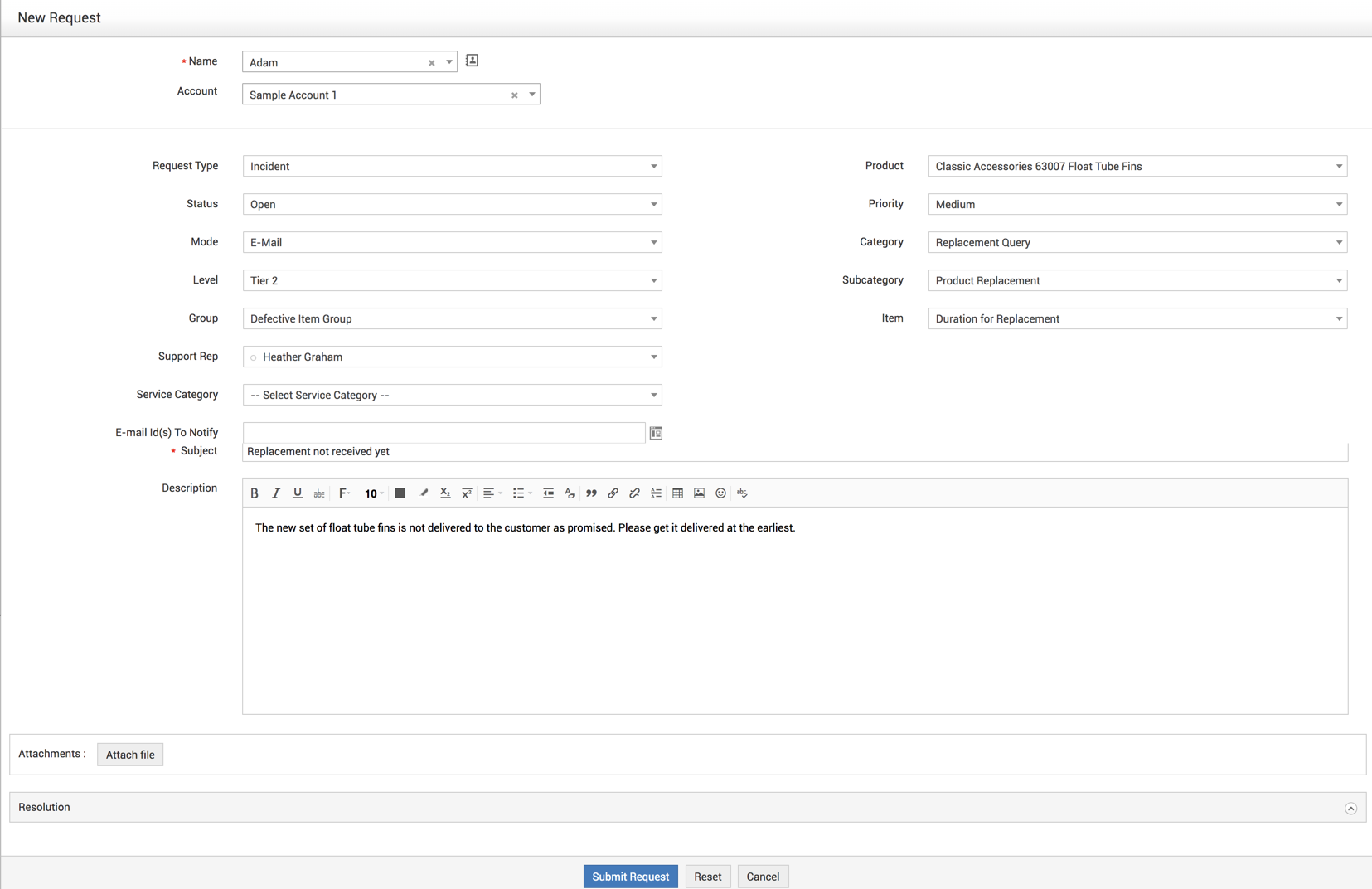1372x889 pixels.
Task: Click inside the Description text area
Action: tap(795, 610)
